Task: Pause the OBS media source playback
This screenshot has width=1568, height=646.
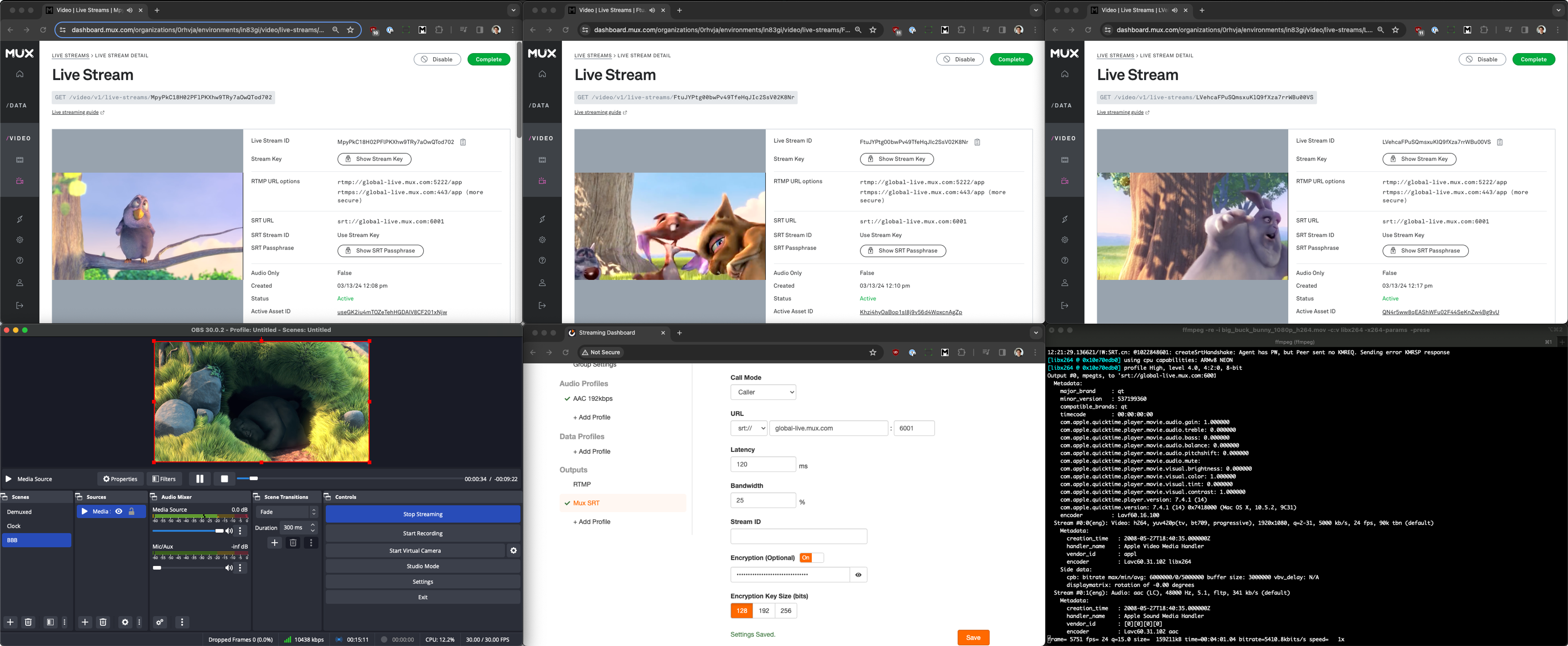Action: pos(200,478)
